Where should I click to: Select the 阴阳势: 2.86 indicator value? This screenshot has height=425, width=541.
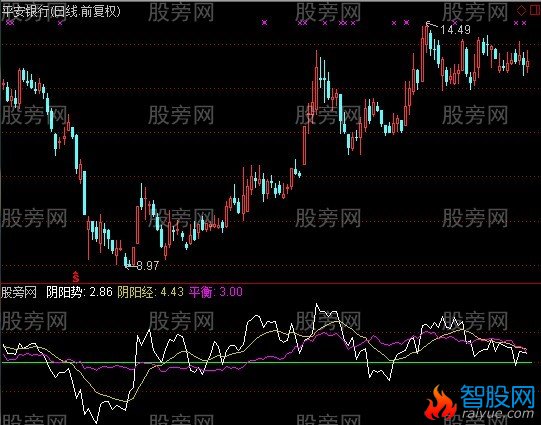pos(79,292)
